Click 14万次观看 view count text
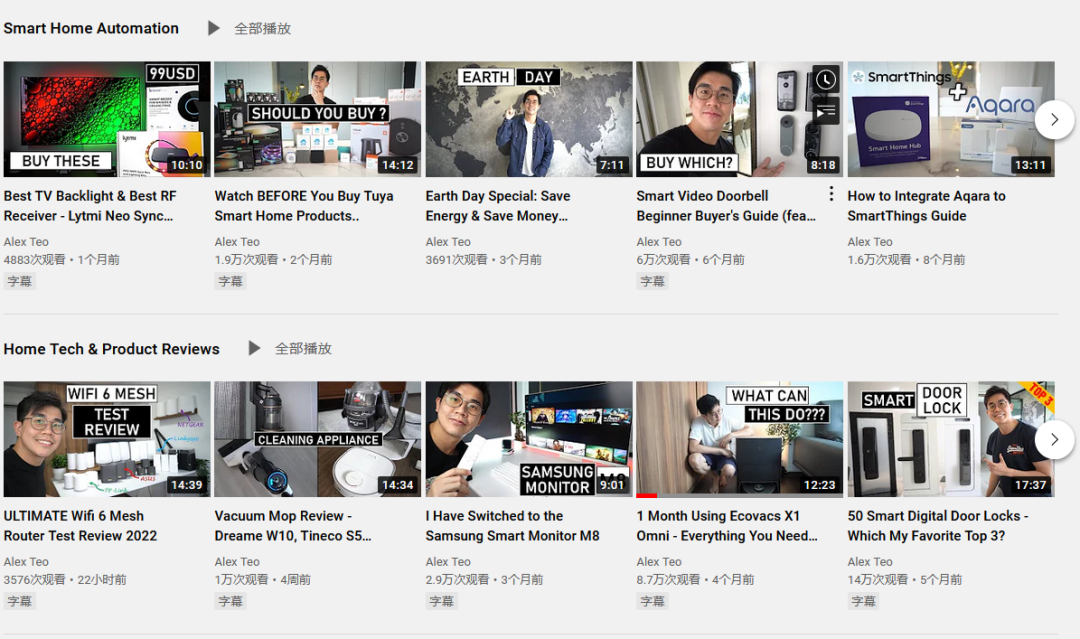 878,580
